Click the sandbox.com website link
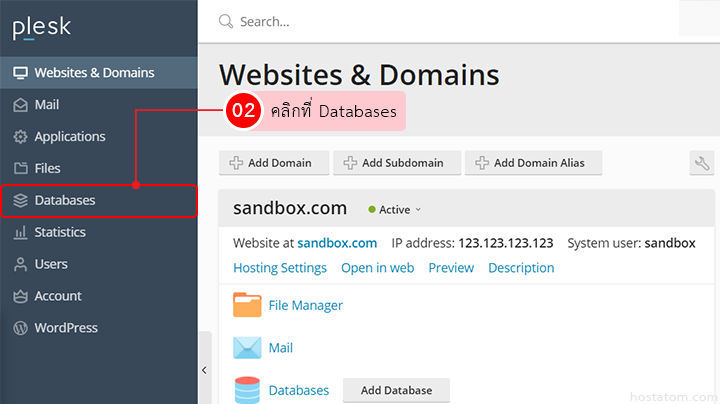Image resolution: width=720 pixels, height=404 pixels. (337, 243)
